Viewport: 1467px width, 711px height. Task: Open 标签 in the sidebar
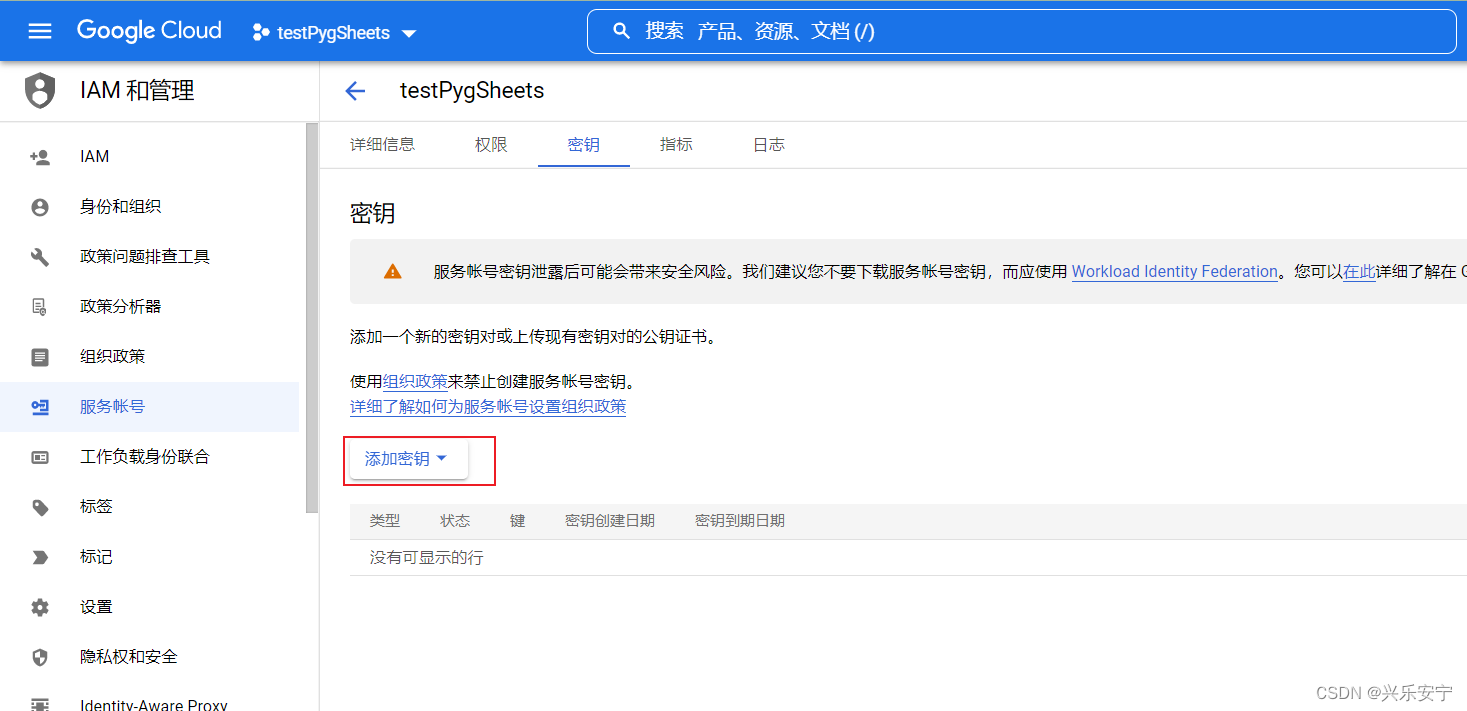click(150, 507)
